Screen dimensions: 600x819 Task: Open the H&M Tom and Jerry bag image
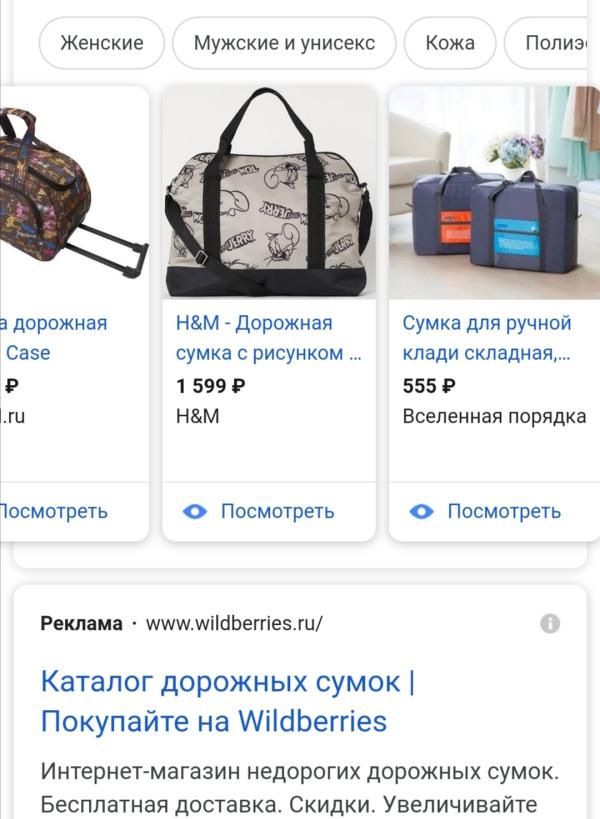point(269,193)
